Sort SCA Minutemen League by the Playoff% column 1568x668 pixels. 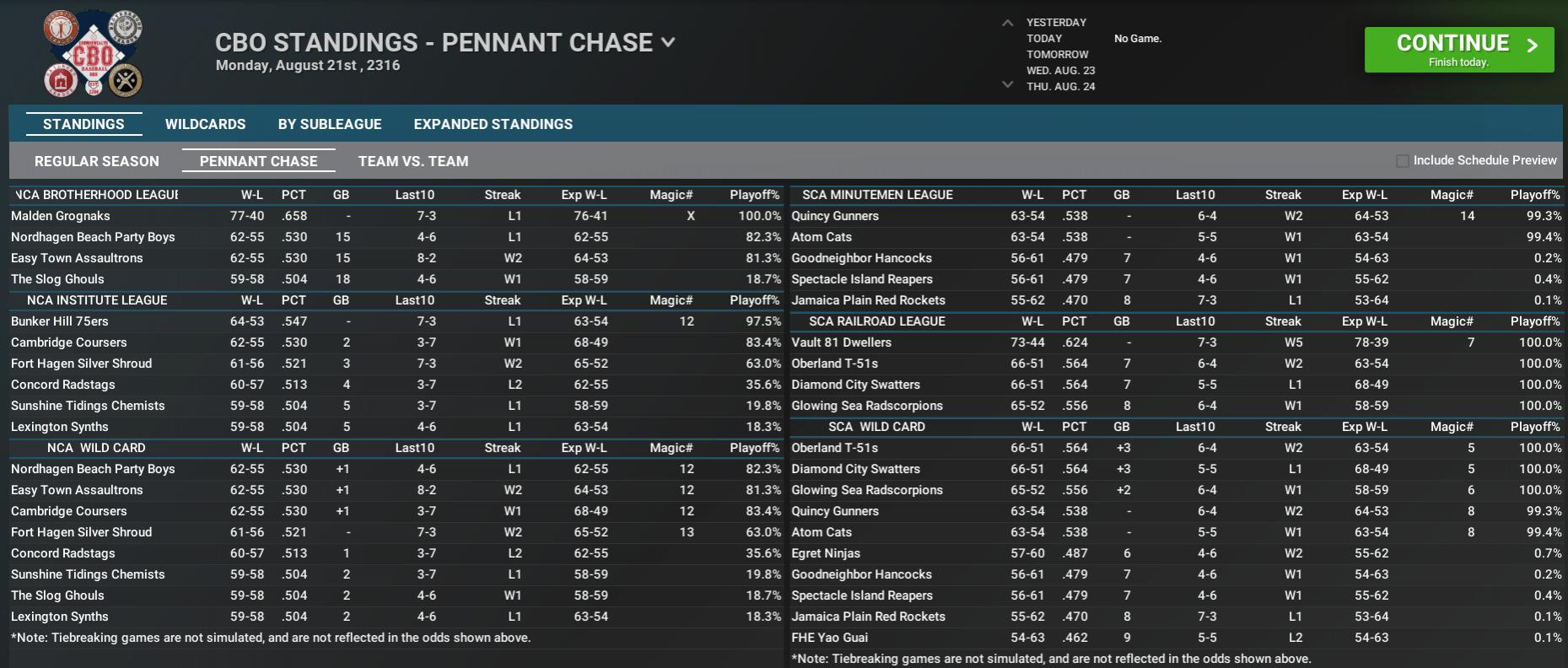(1534, 195)
